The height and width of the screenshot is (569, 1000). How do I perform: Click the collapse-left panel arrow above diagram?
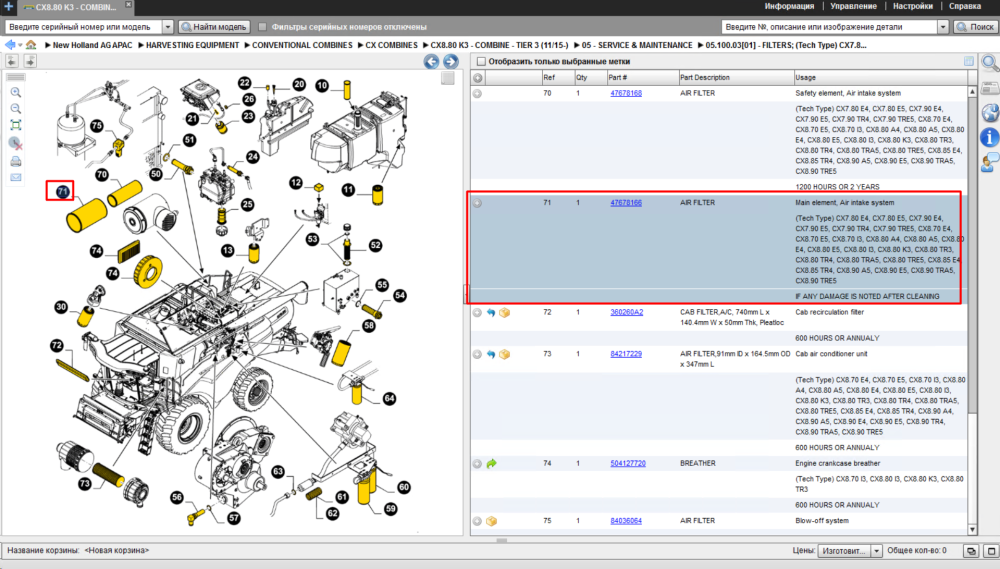pos(11,61)
